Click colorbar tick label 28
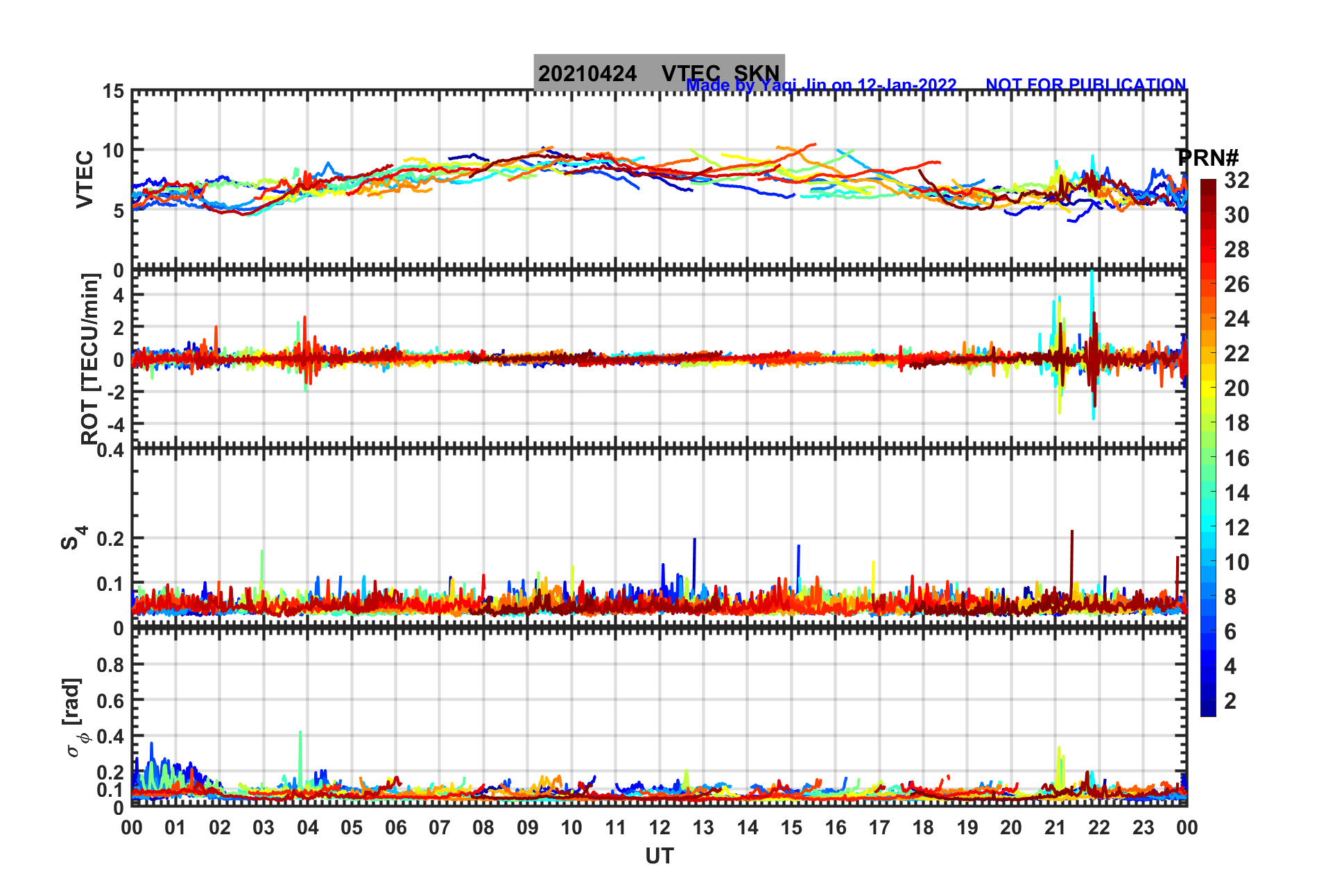This screenshot has width=1319, height=896. tap(1236, 250)
